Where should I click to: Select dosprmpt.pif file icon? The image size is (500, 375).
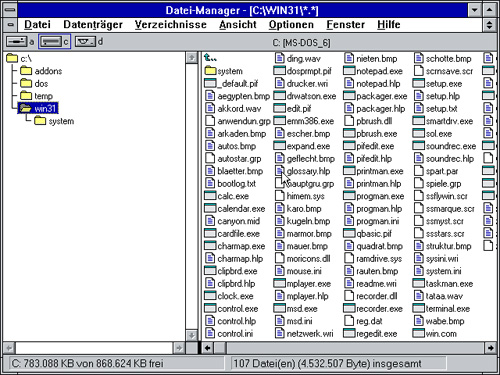pyautogui.click(x=279, y=71)
